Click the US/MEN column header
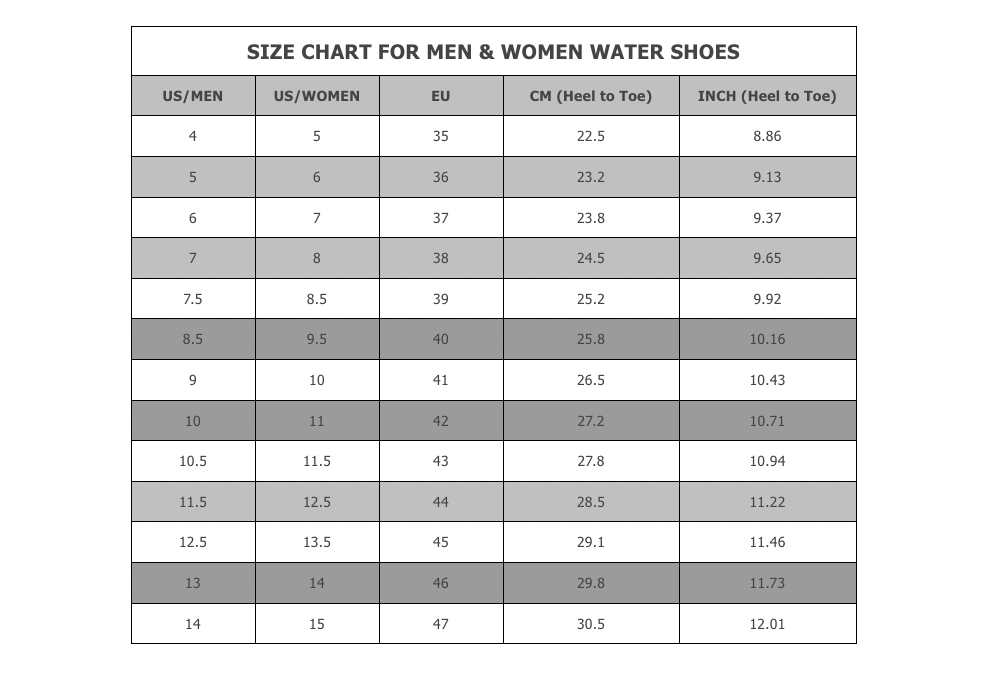 coord(193,96)
